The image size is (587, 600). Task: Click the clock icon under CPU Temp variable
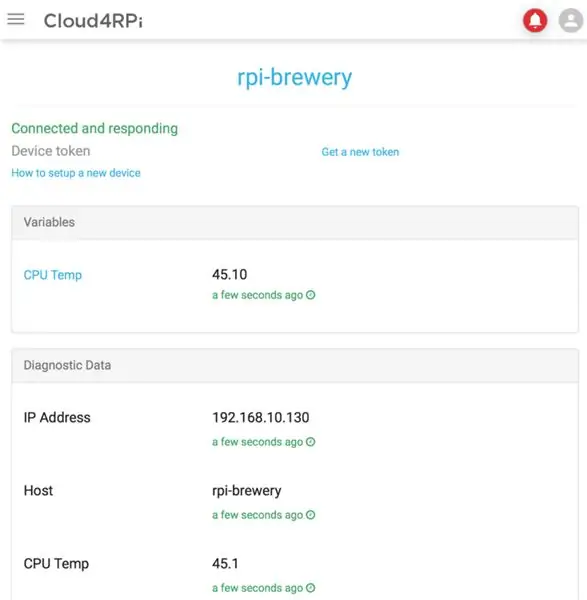pos(311,295)
